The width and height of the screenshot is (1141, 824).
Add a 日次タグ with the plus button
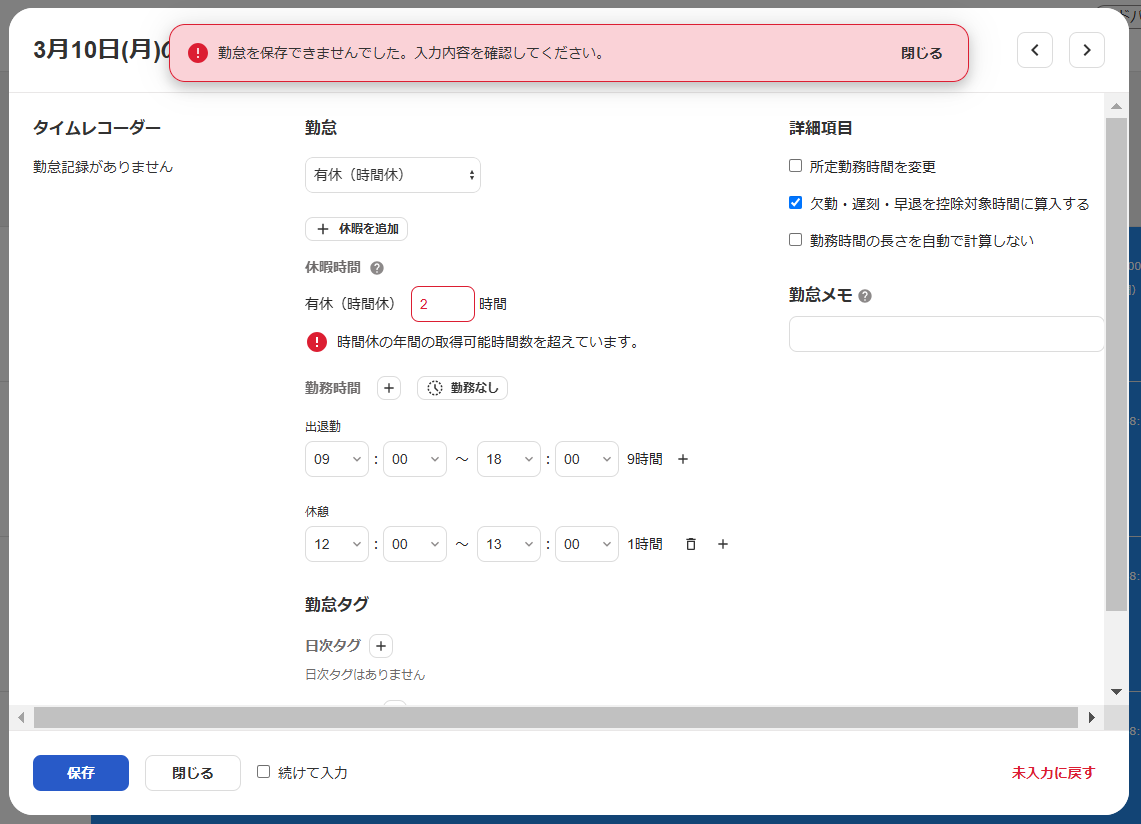click(x=381, y=646)
